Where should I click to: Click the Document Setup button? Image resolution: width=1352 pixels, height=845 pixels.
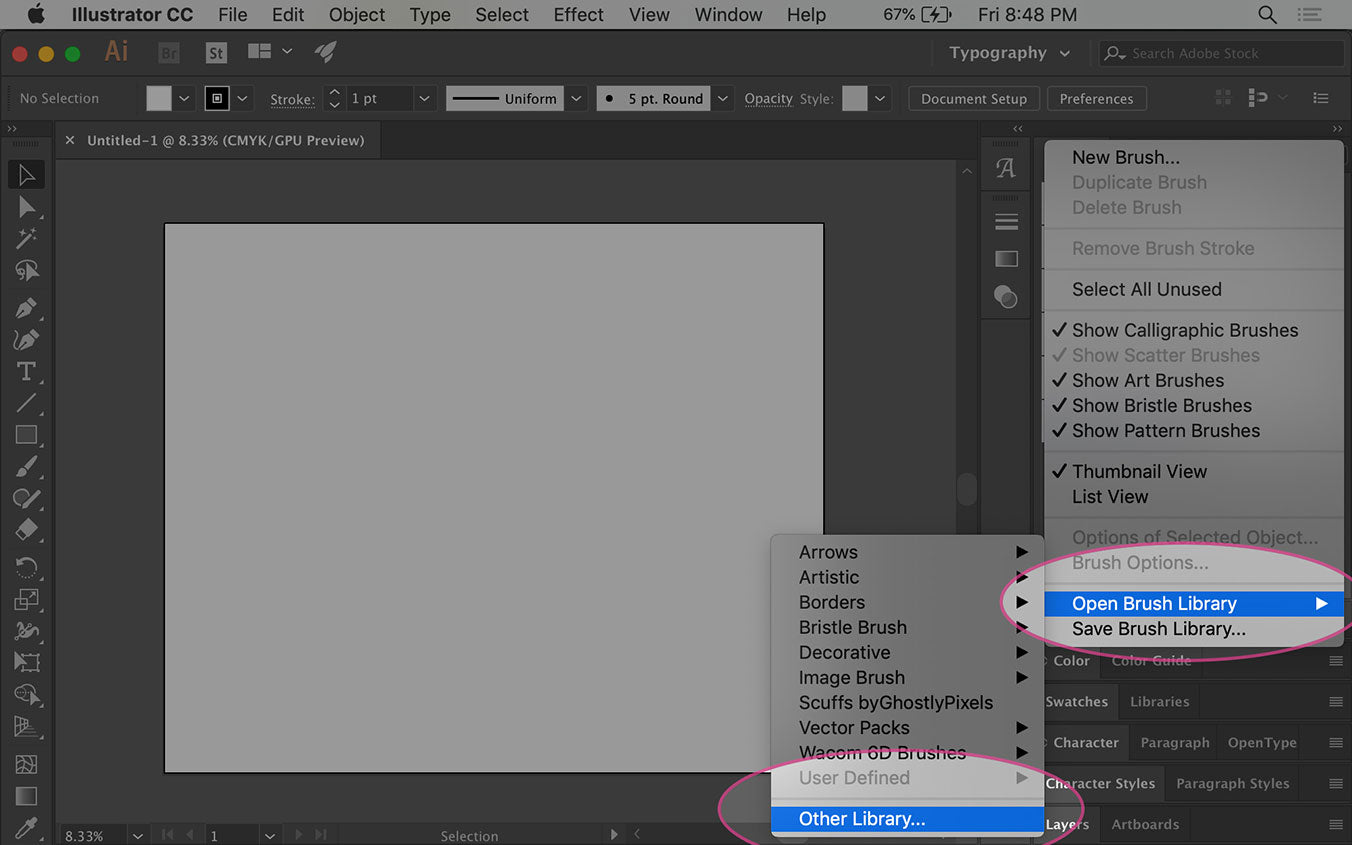click(974, 99)
